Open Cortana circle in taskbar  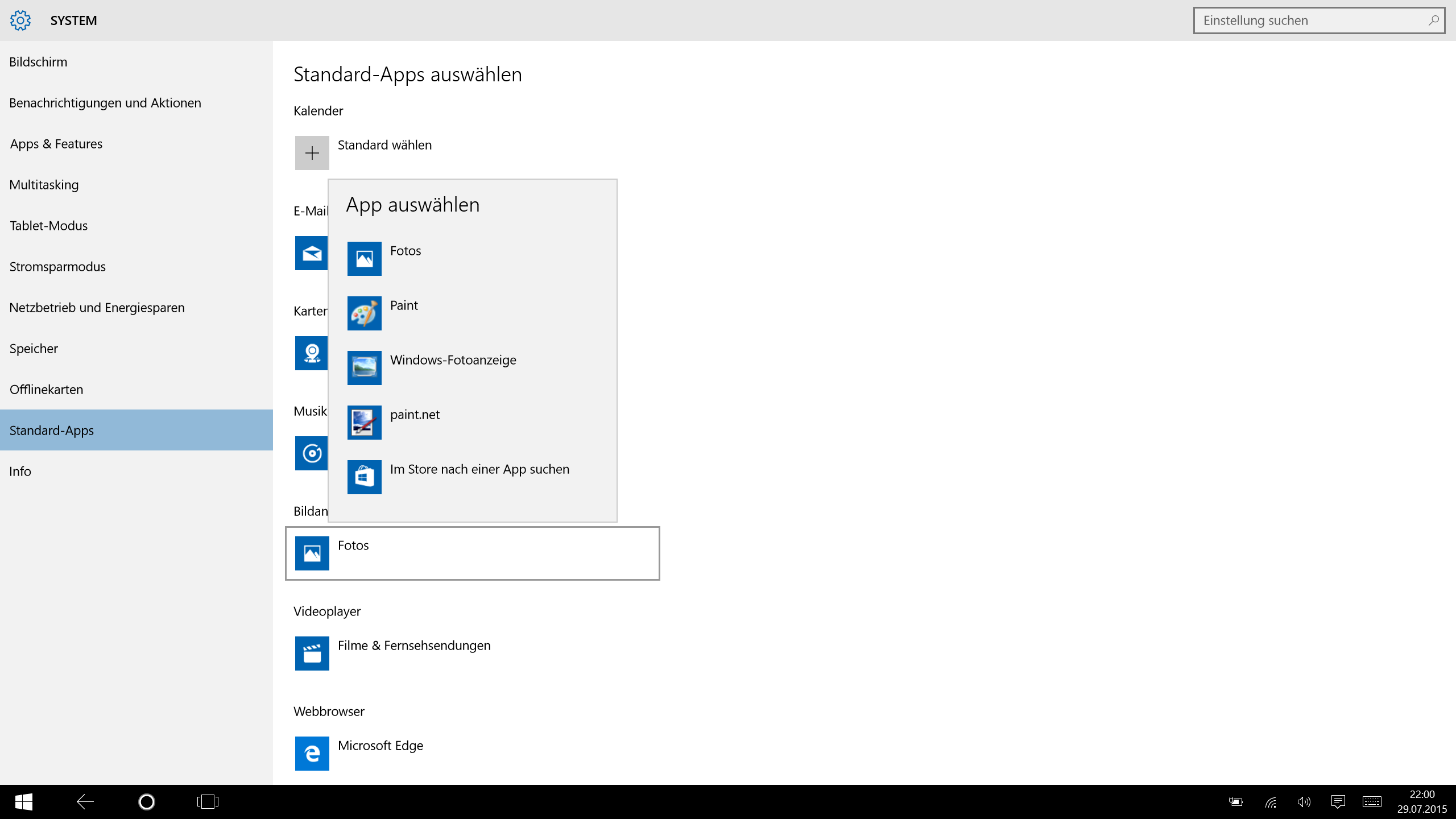tap(146, 802)
